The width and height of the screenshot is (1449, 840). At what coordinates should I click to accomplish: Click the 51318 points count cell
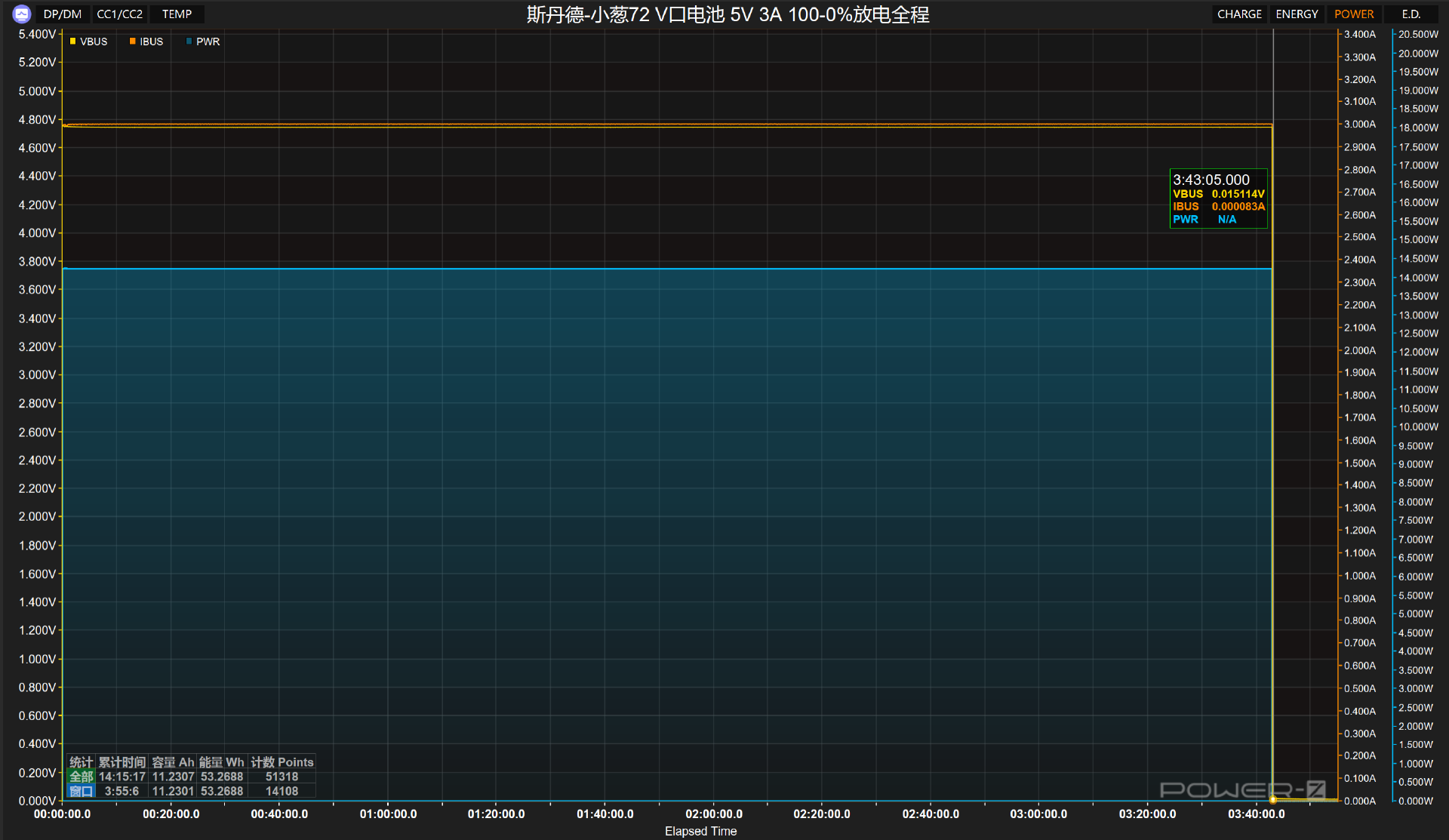click(x=282, y=777)
